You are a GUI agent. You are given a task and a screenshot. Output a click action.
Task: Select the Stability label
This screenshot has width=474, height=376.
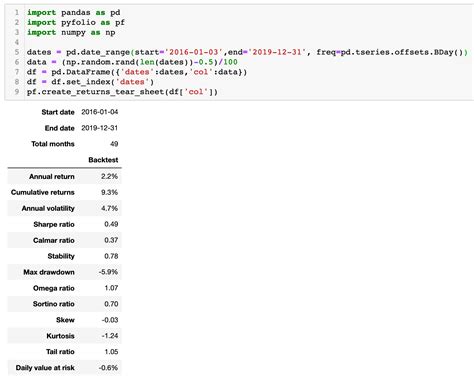(61, 256)
